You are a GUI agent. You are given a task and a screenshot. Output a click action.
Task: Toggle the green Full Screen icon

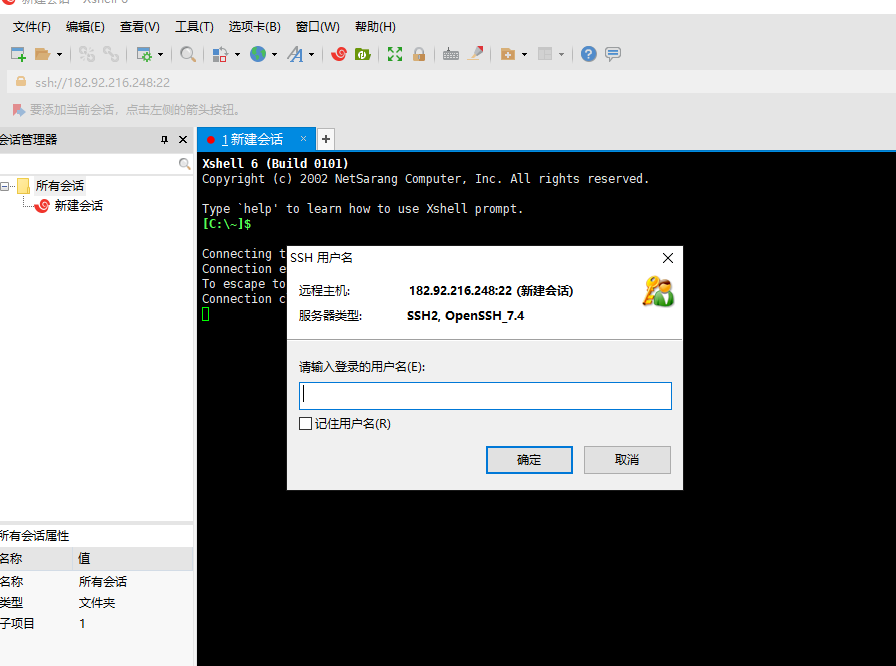coord(395,54)
